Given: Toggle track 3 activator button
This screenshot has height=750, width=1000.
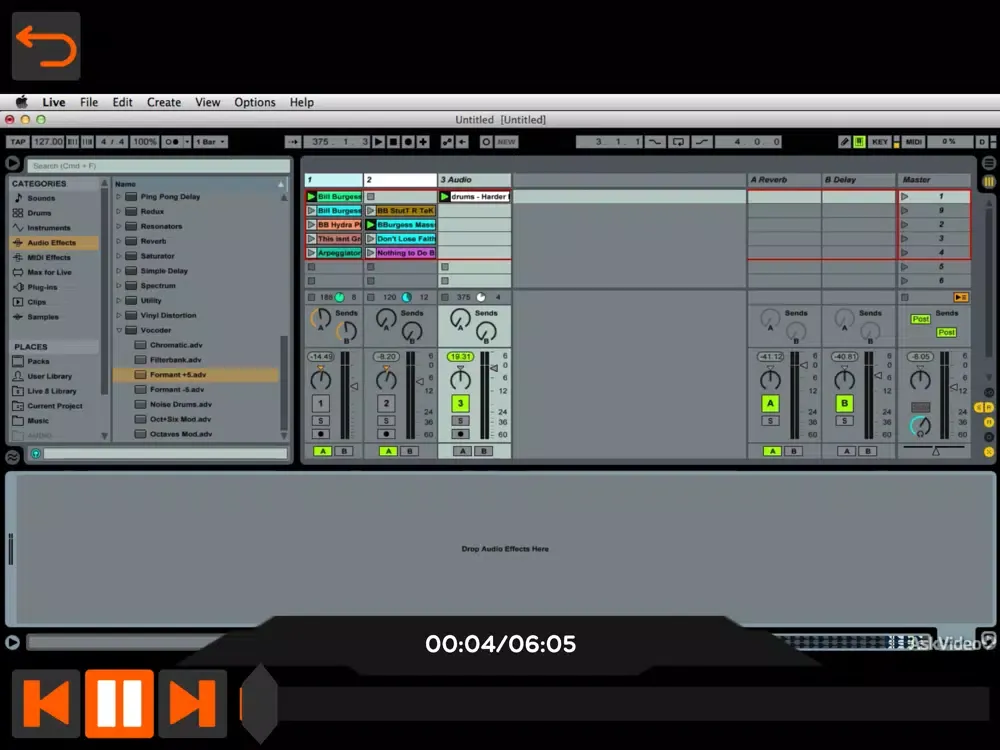Looking at the screenshot, I should (460, 403).
